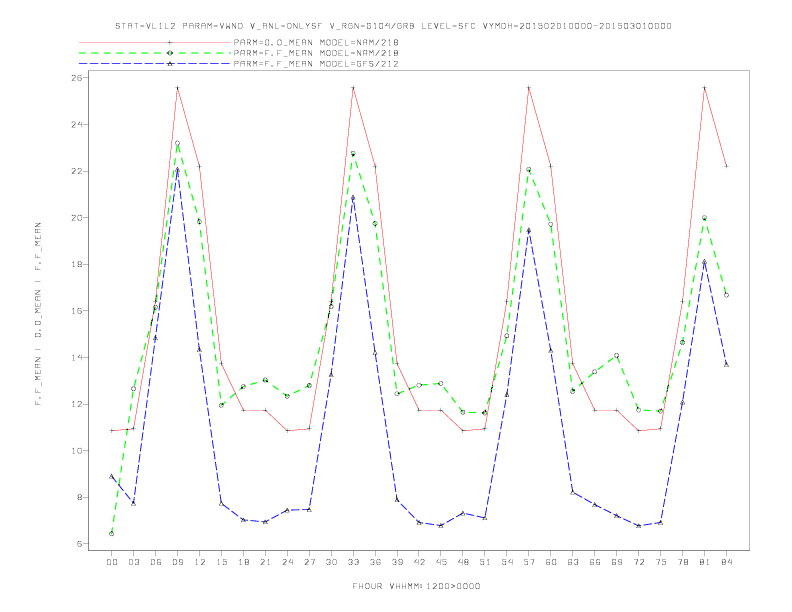Image resolution: width=792 pixels, height=612 pixels.
Task: Click blue triangle data point at hour 00
Action: point(112,476)
